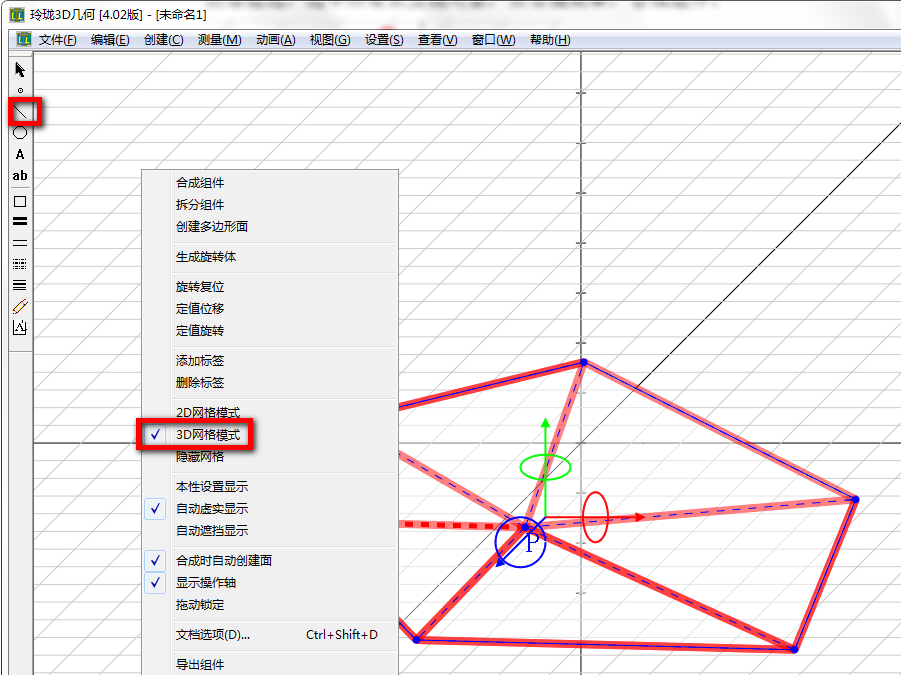Select the square face tool
This screenshot has height=675, width=901.
20,201
